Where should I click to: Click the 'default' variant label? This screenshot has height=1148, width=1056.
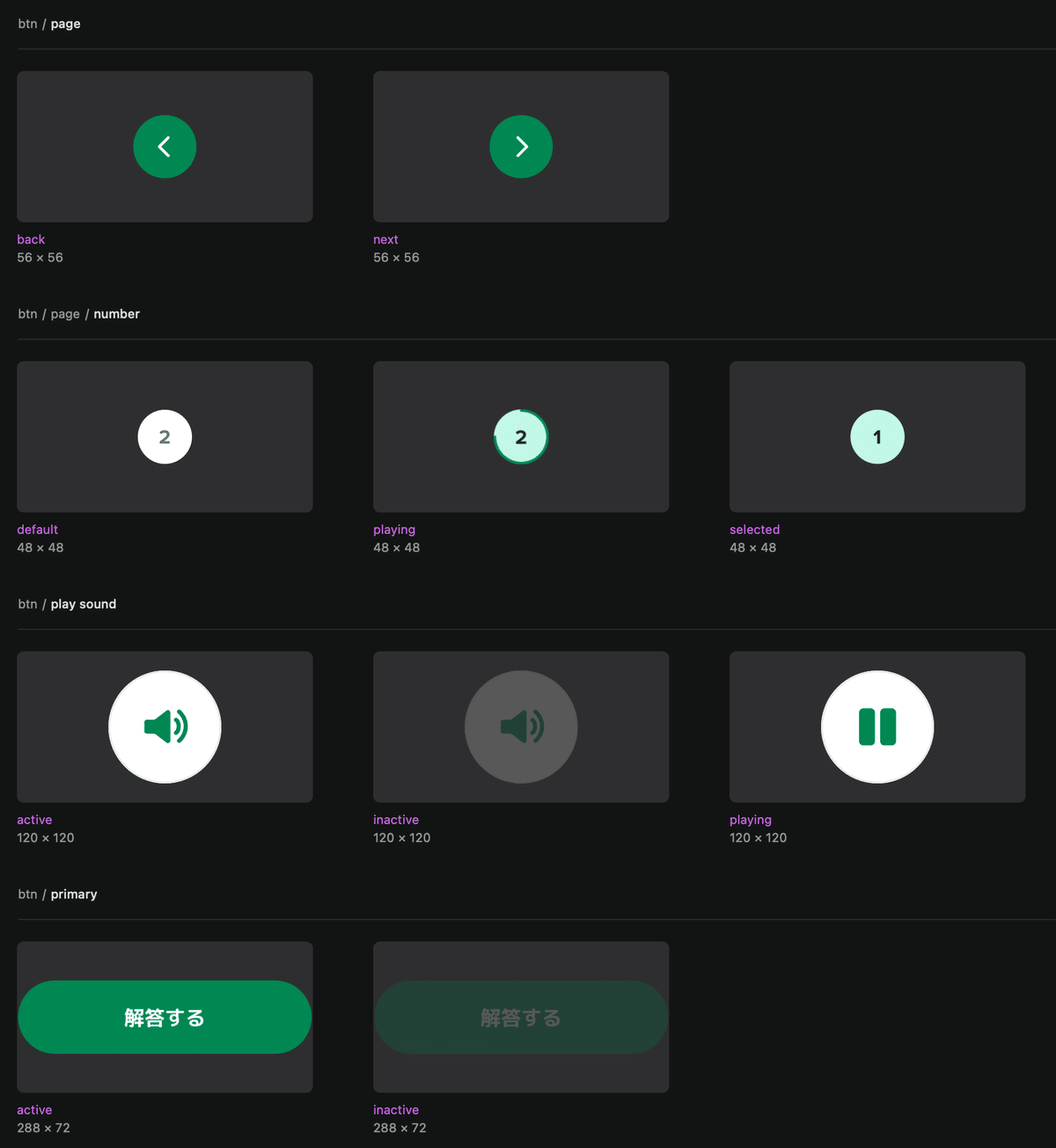pyautogui.click(x=38, y=530)
